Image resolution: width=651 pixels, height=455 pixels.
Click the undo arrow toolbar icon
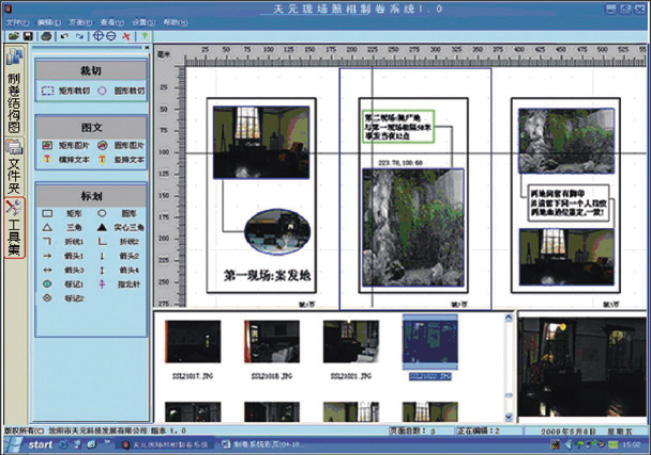(64, 37)
